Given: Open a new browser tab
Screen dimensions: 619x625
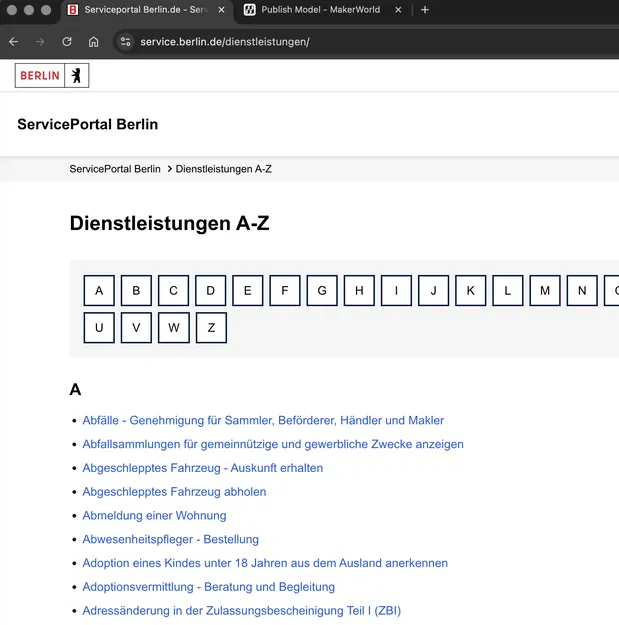Looking at the screenshot, I should 425,10.
